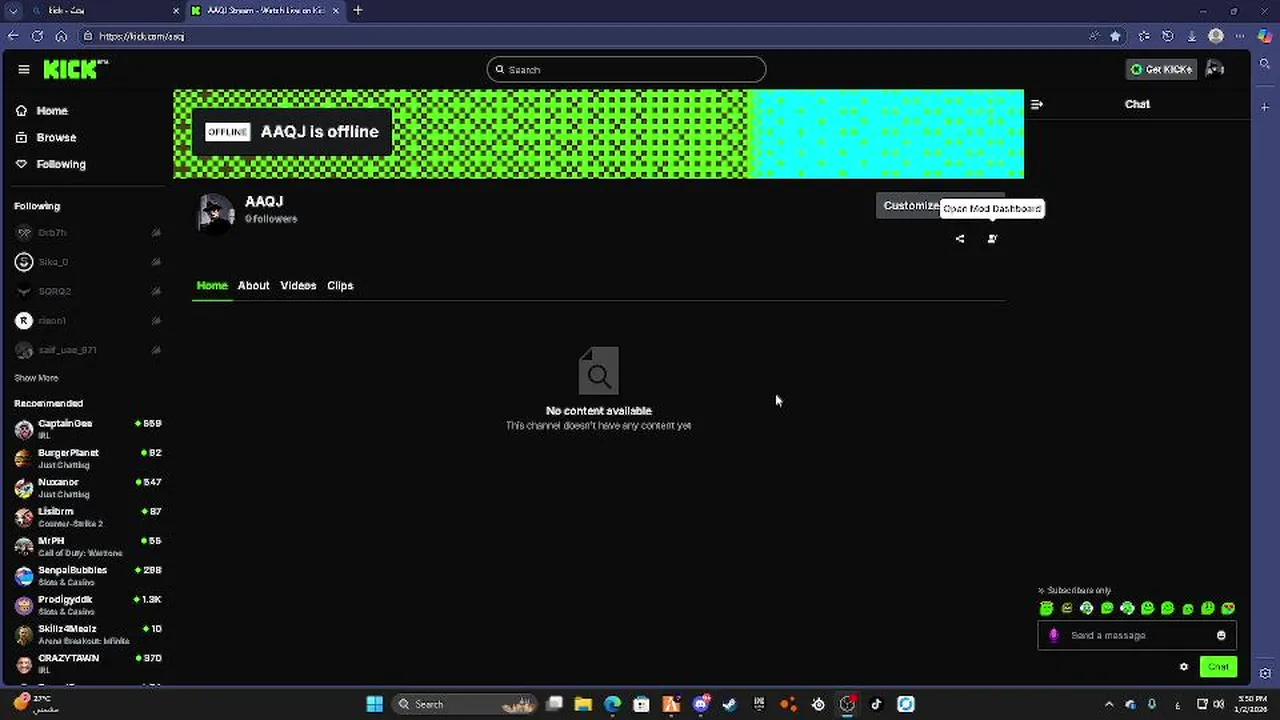1280x720 pixels.
Task: Open Microsoft Edge from the taskbar
Action: [613, 704]
